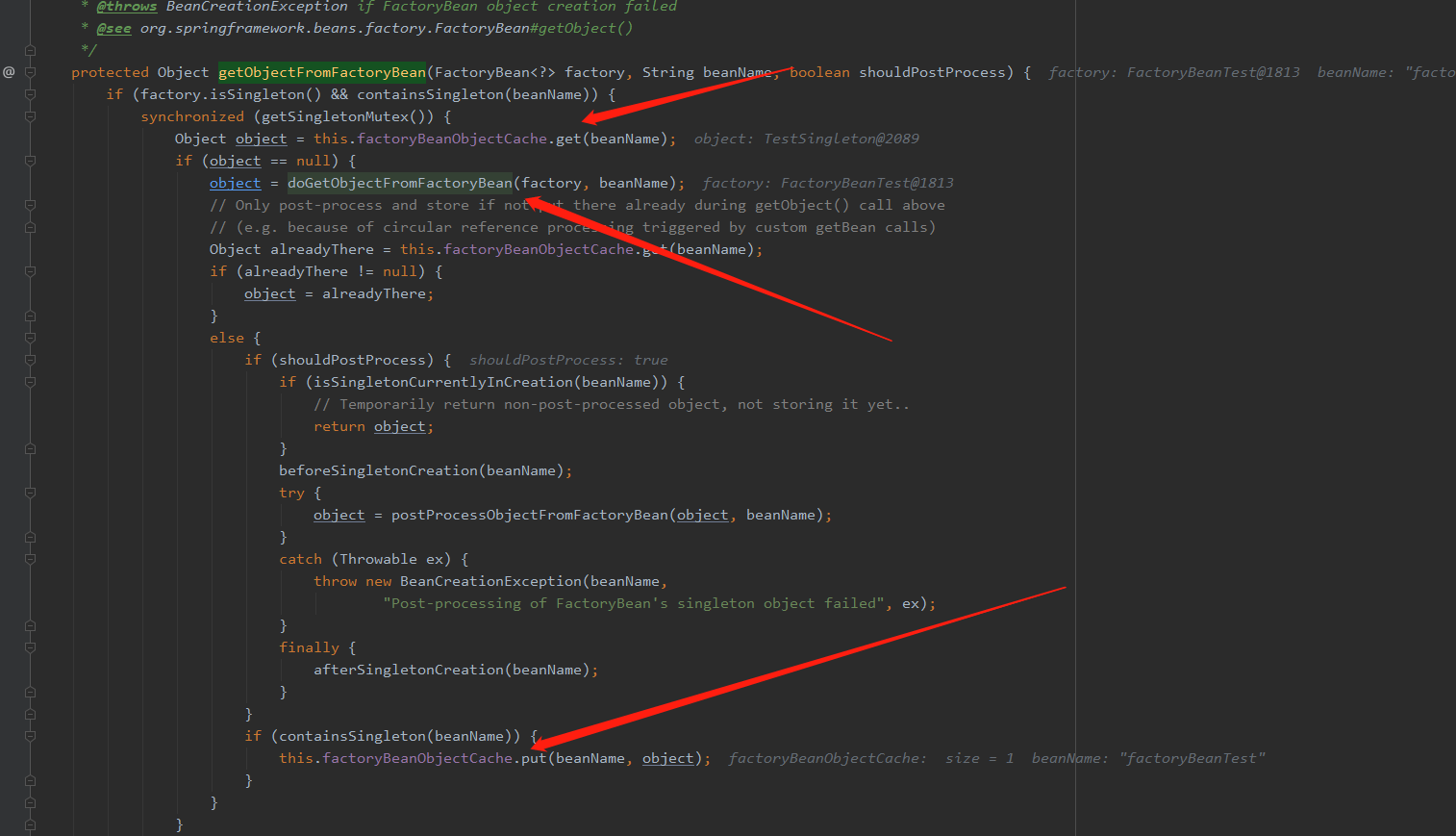The height and width of the screenshot is (836, 1456).
Task: Click the 'protected' keyword
Action: 110,72
